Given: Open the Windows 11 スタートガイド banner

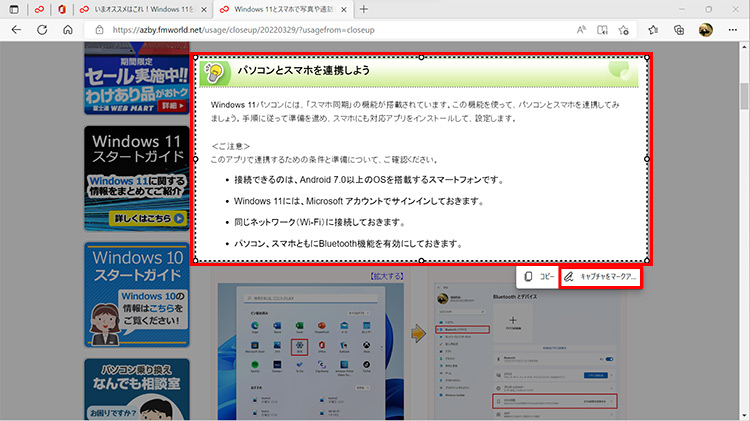Looking at the screenshot, I should [x=136, y=185].
